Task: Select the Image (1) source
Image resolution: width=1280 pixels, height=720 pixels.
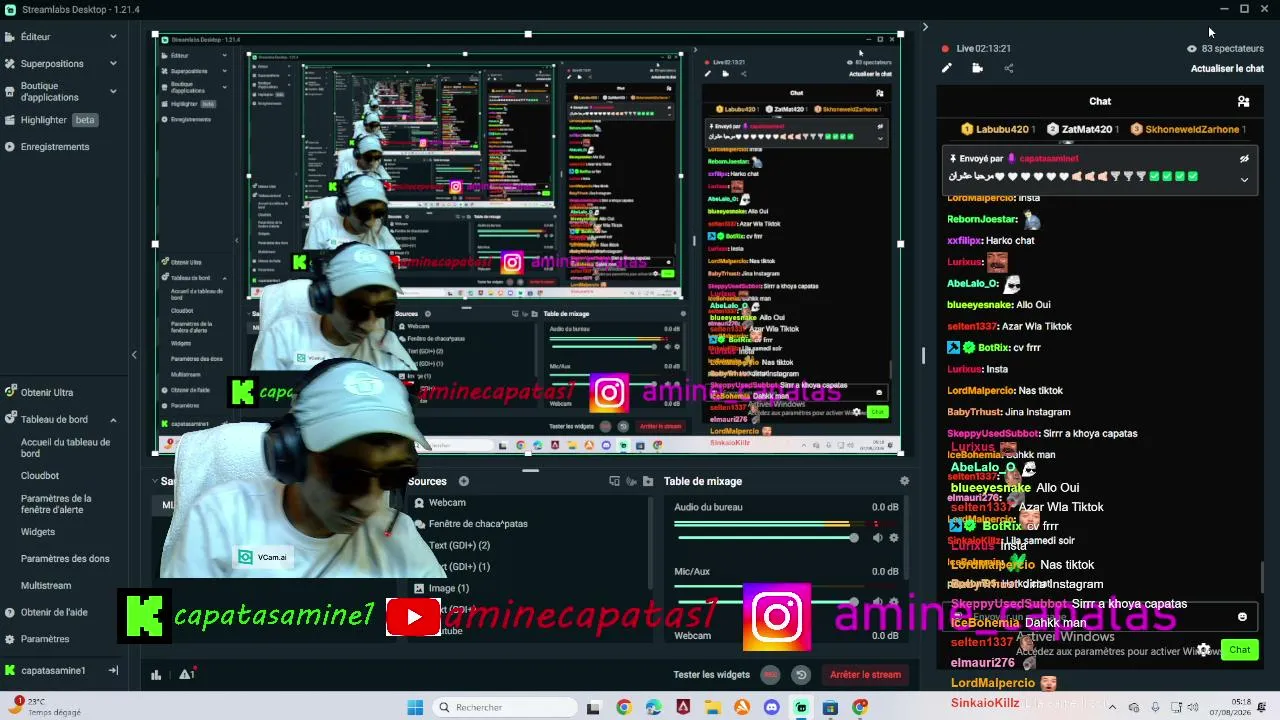Action: click(x=449, y=589)
